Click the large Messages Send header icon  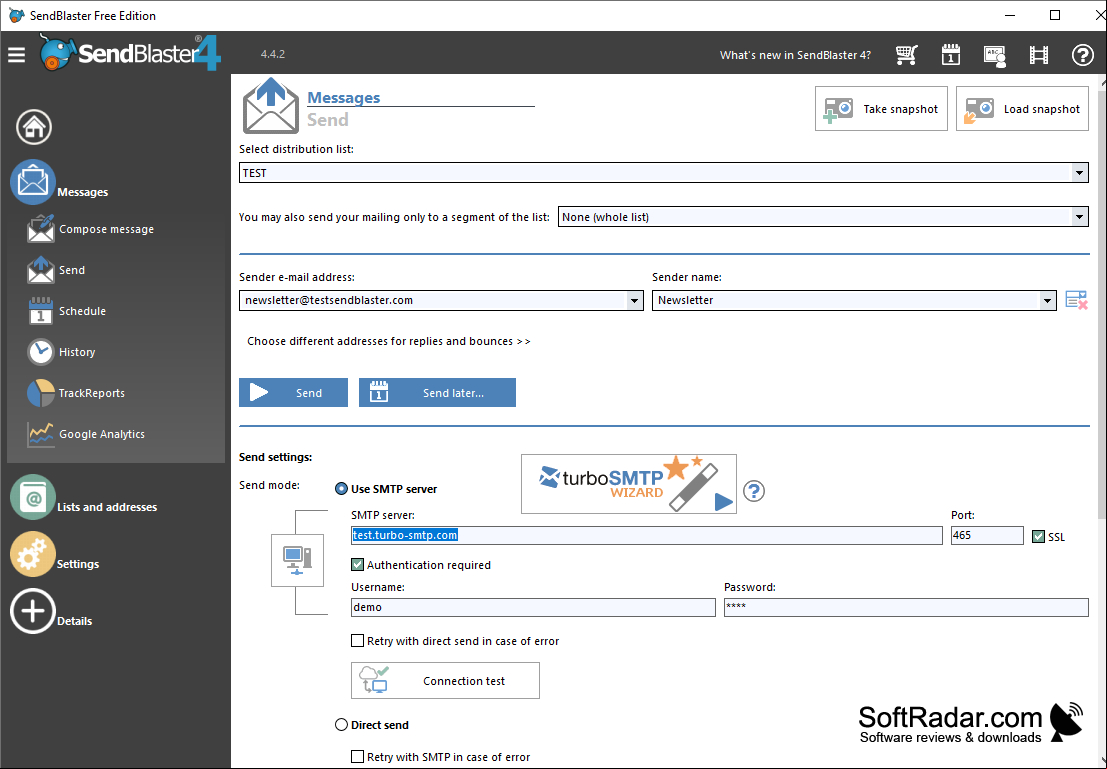point(271,106)
